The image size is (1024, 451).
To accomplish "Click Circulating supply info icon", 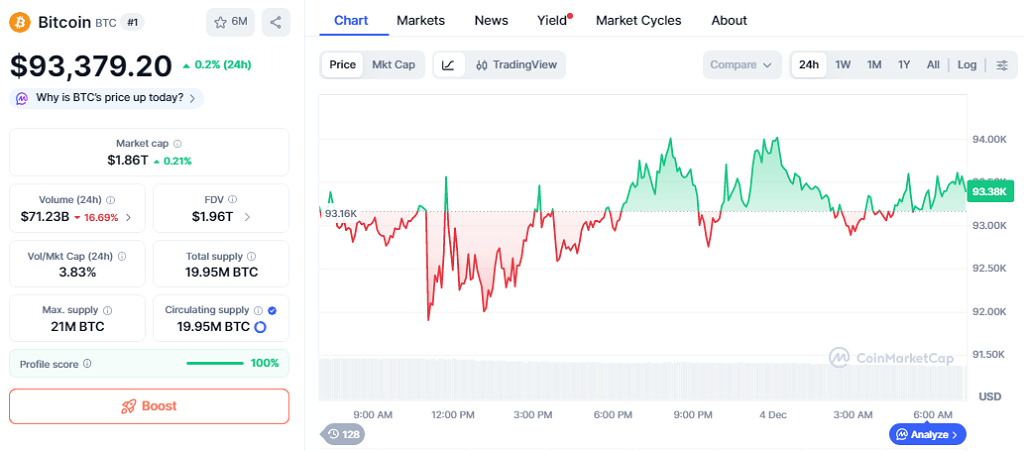I will (259, 310).
